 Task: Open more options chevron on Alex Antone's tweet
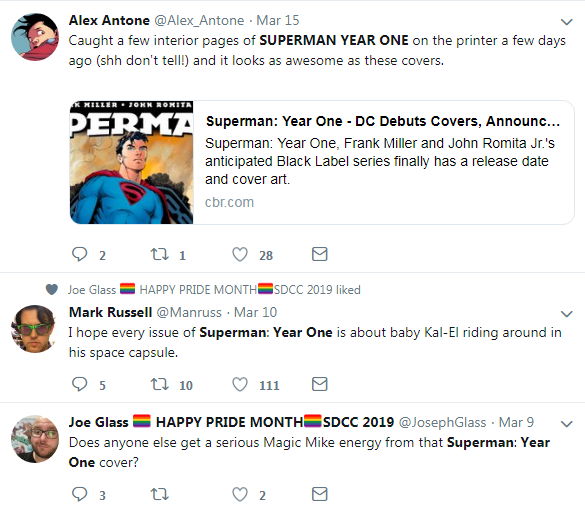tap(566, 22)
